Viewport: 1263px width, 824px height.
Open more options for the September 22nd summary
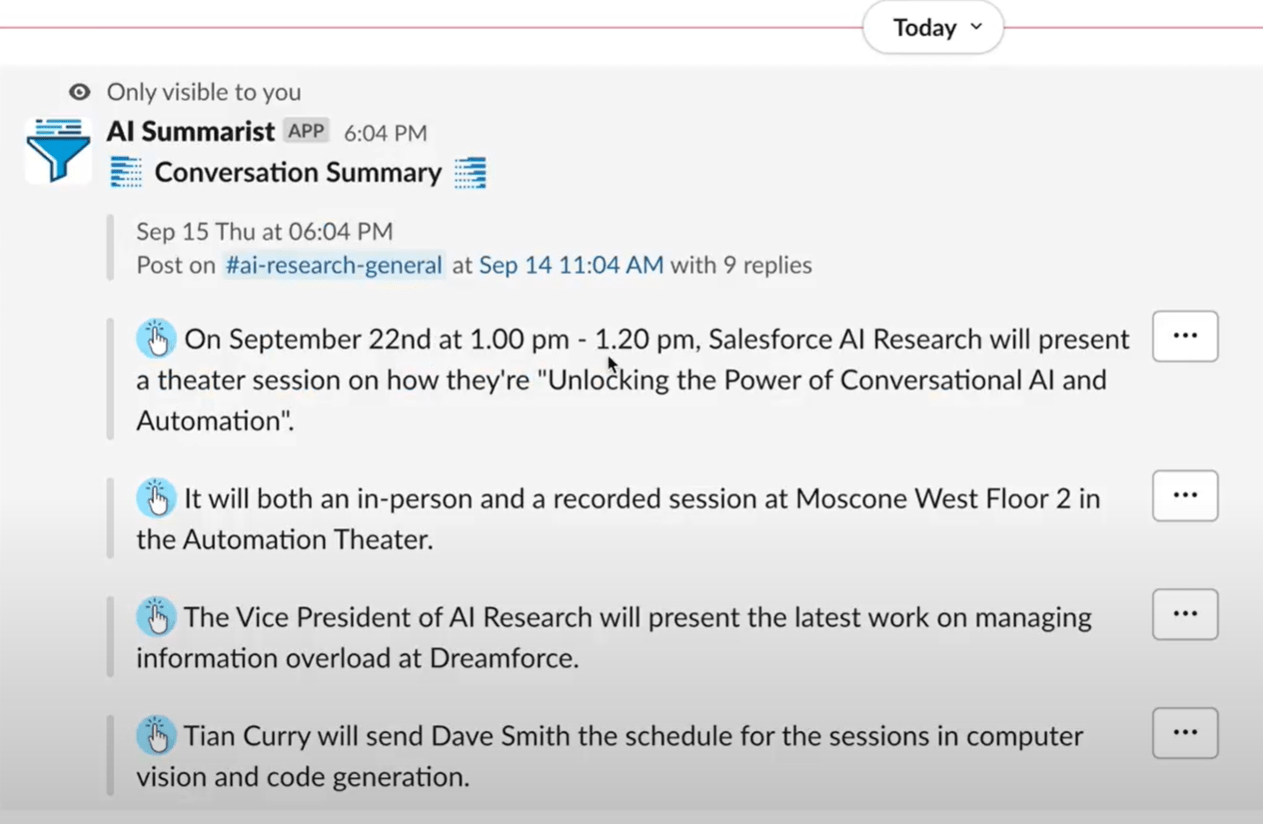(x=1185, y=336)
